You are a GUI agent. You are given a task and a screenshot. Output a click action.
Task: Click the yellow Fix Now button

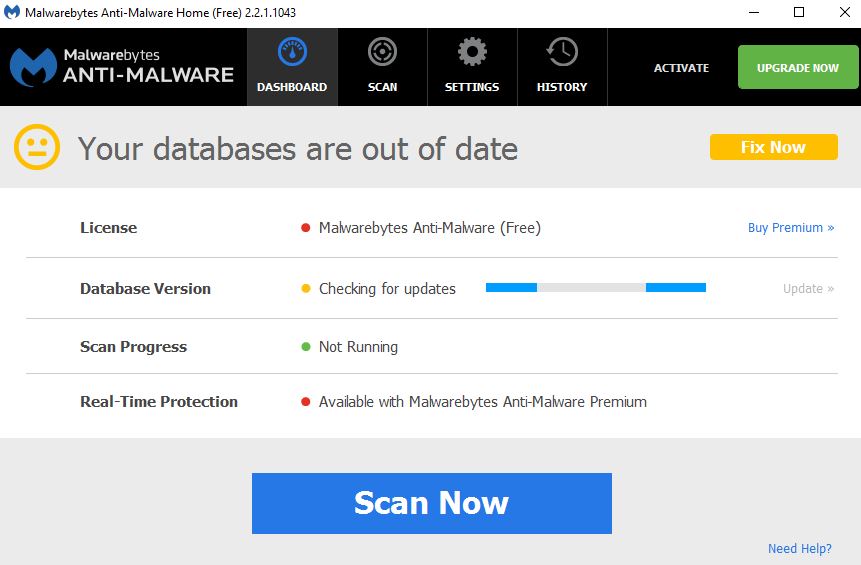pos(774,147)
